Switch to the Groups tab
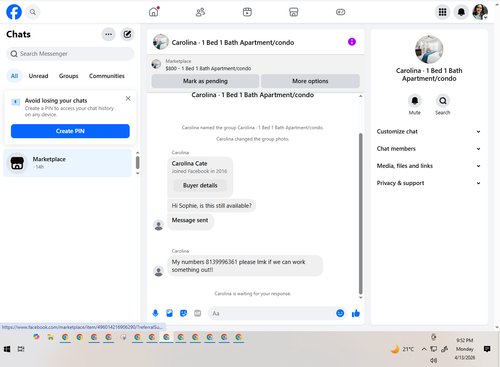The image size is (500, 367). click(68, 76)
